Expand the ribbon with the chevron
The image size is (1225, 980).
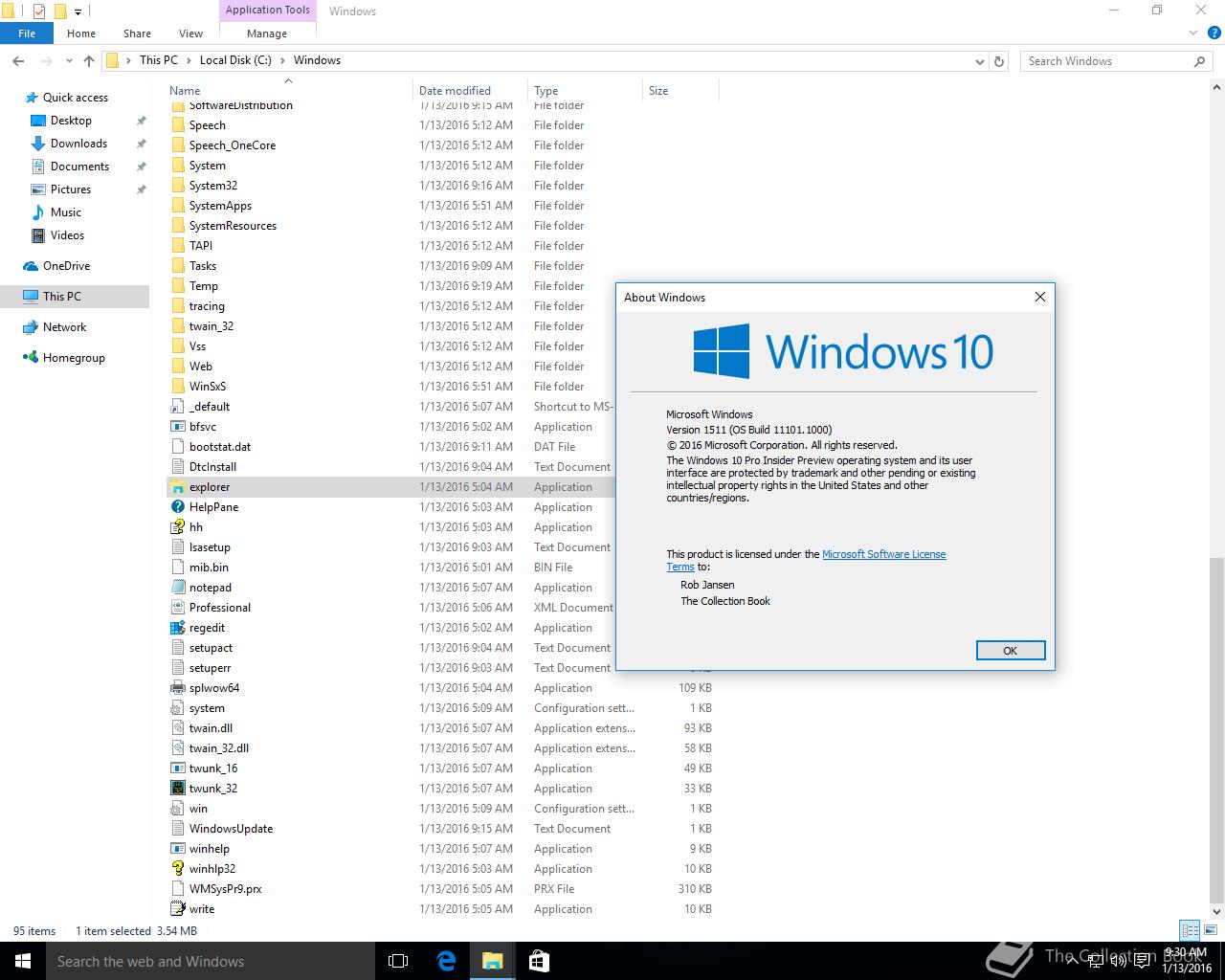pyautogui.click(x=1192, y=33)
